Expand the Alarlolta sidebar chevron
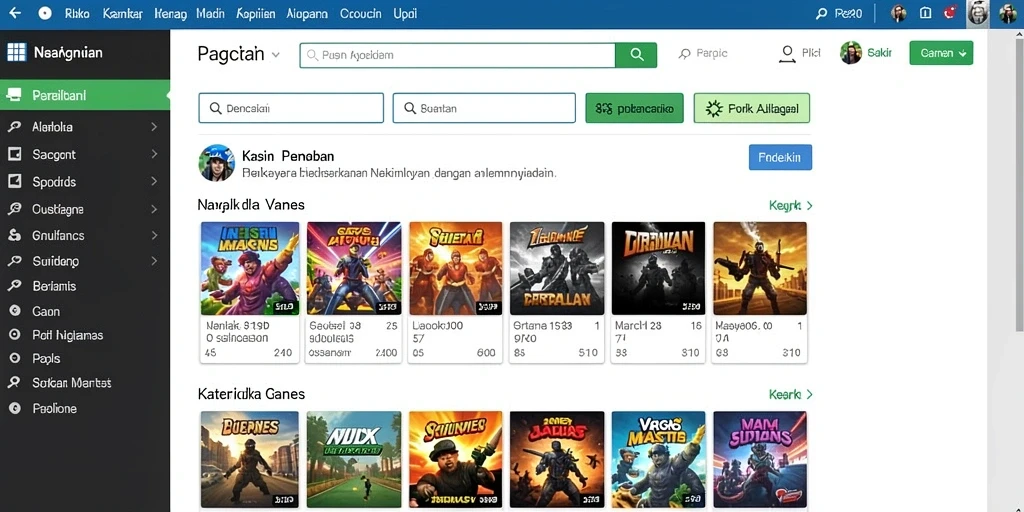 [154, 127]
